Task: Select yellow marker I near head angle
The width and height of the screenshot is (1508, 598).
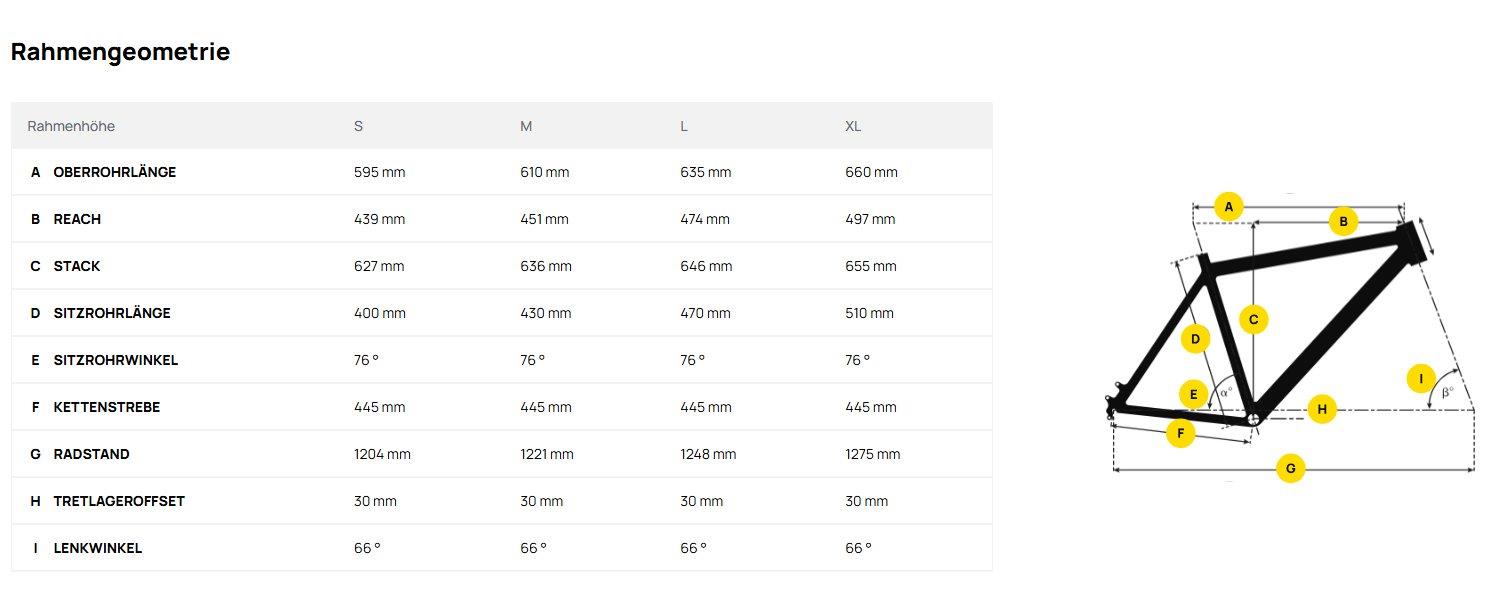Action: pyautogui.click(x=1420, y=379)
